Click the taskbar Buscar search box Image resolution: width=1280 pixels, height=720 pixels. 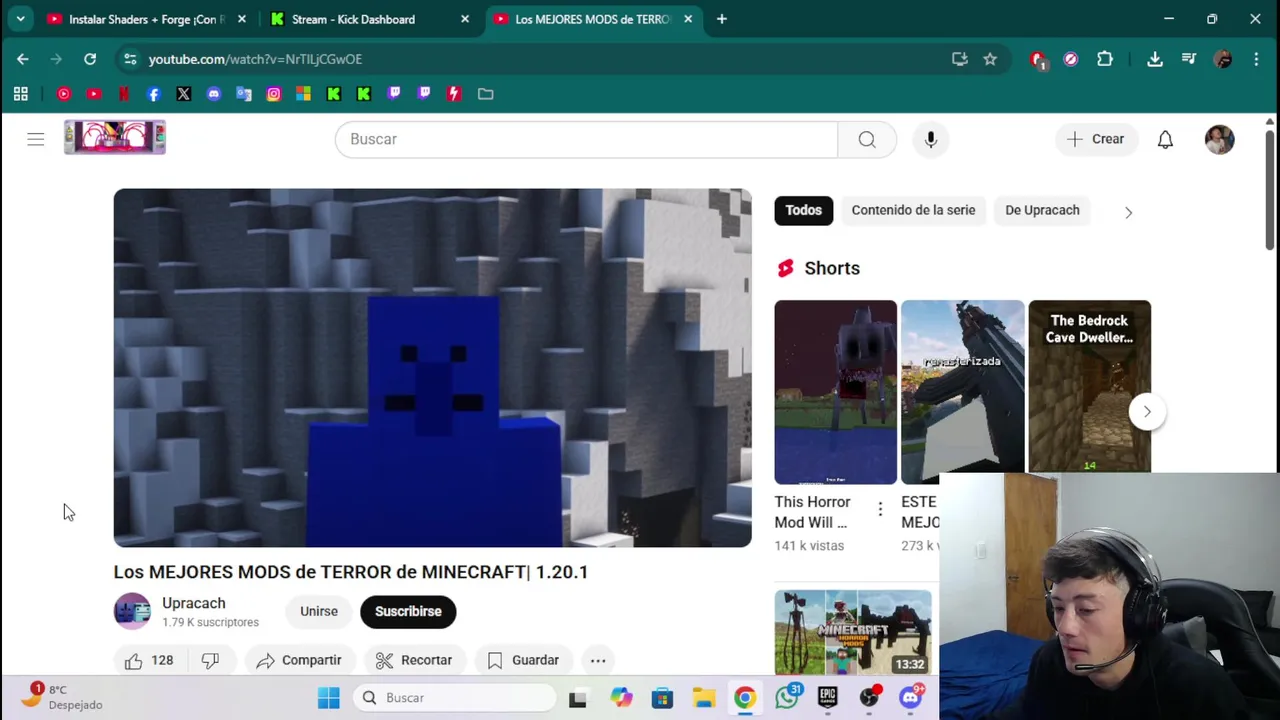tap(455, 698)
